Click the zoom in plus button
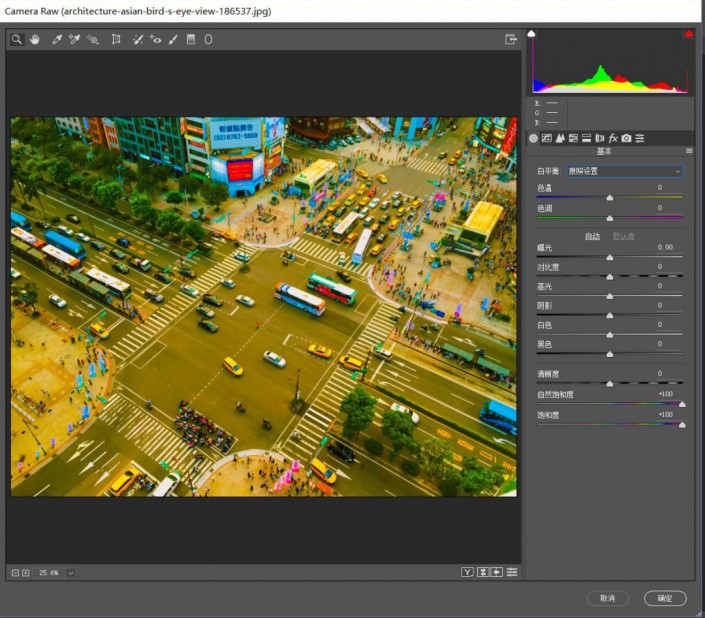 pyautogui.click(x=26, y=573)
